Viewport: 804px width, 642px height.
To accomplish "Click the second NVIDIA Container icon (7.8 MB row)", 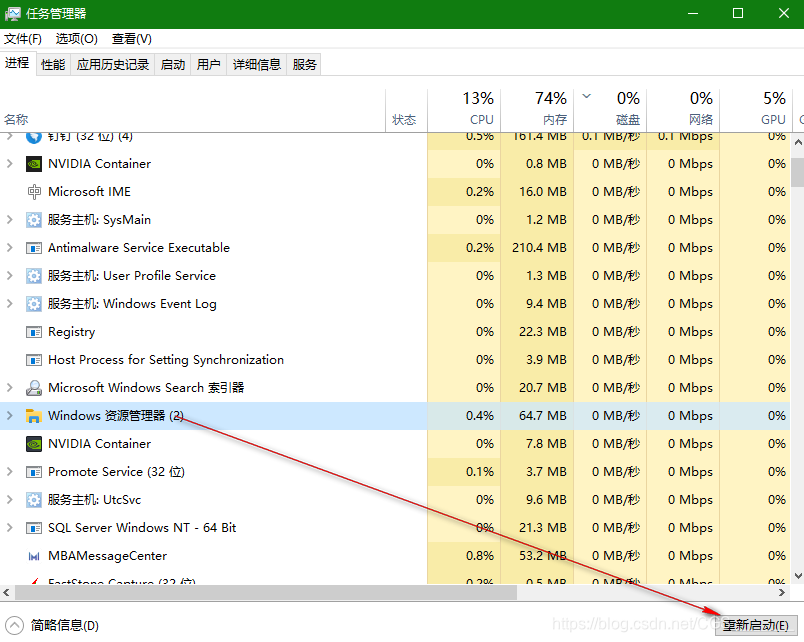I will point(34,444).
